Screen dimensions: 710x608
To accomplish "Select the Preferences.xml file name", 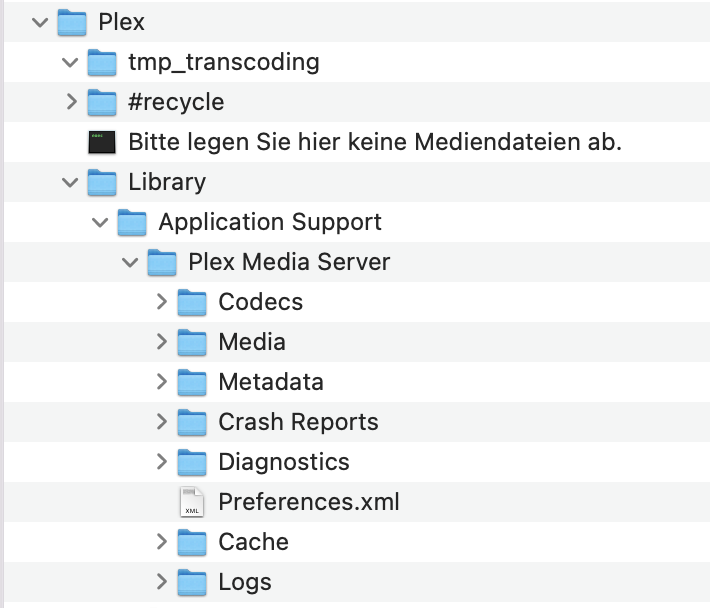I will coord(308,502).
